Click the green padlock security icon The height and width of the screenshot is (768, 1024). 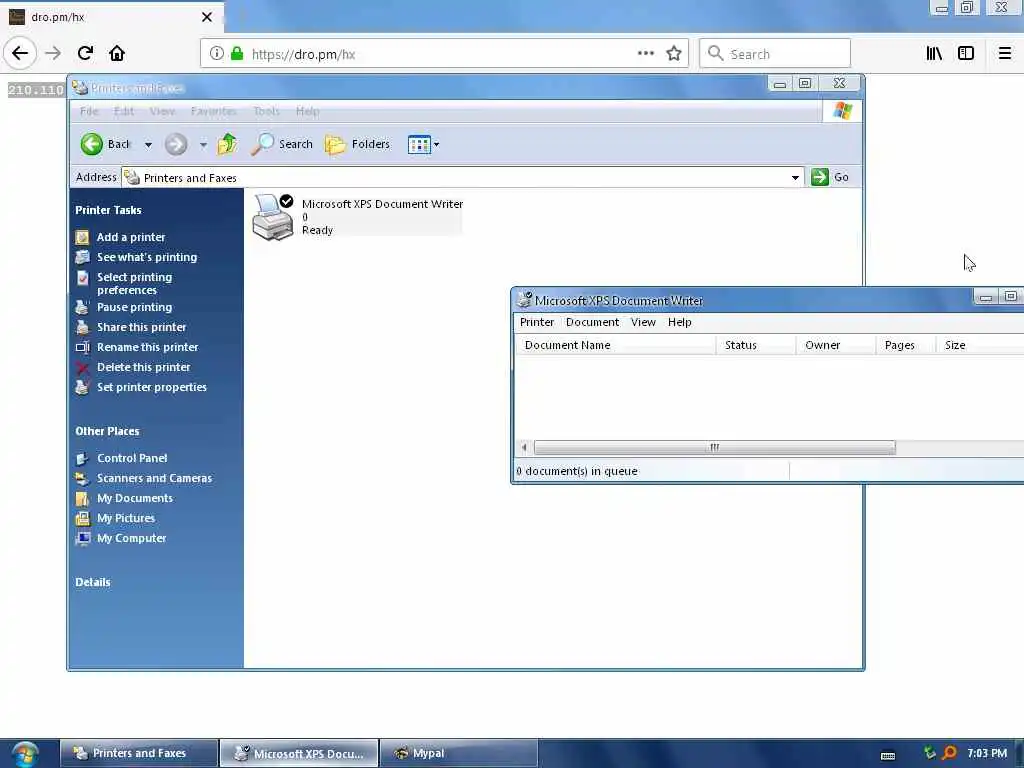pos(237,54)
